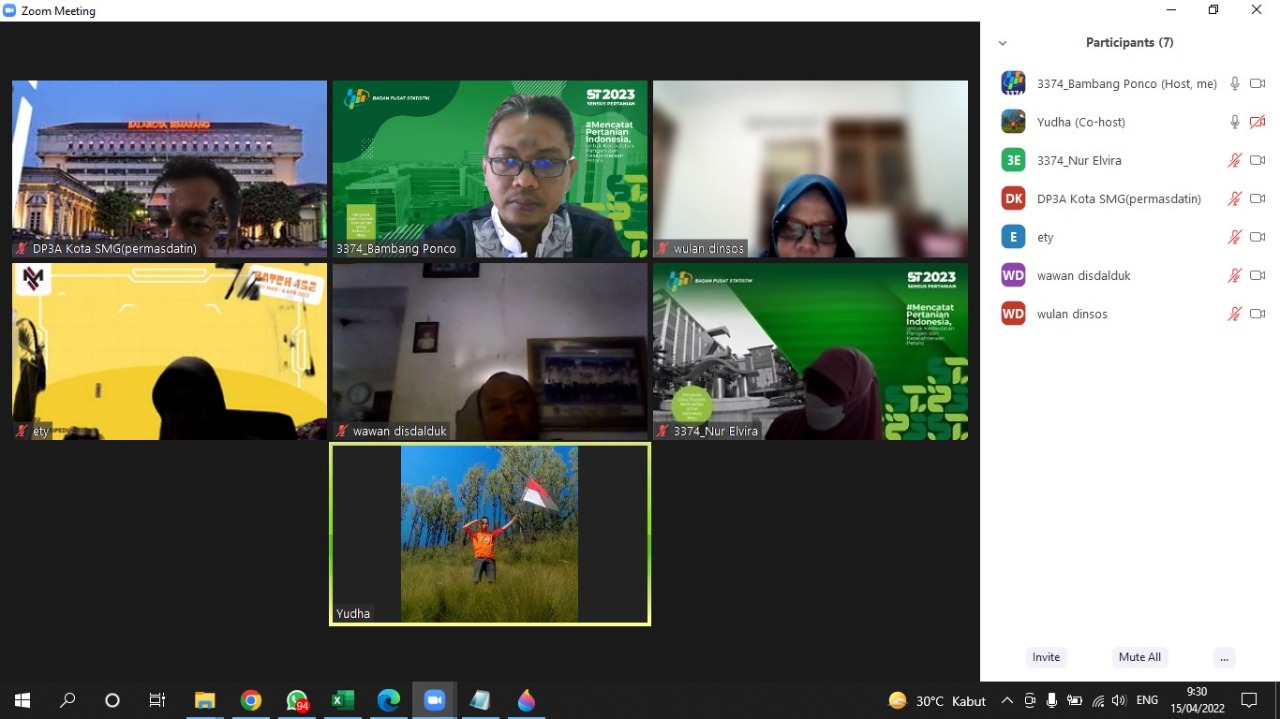The image size is (1280, 719).
Task: Open Microsoft Edge from the taskbar
Action: tap(389, 701)
